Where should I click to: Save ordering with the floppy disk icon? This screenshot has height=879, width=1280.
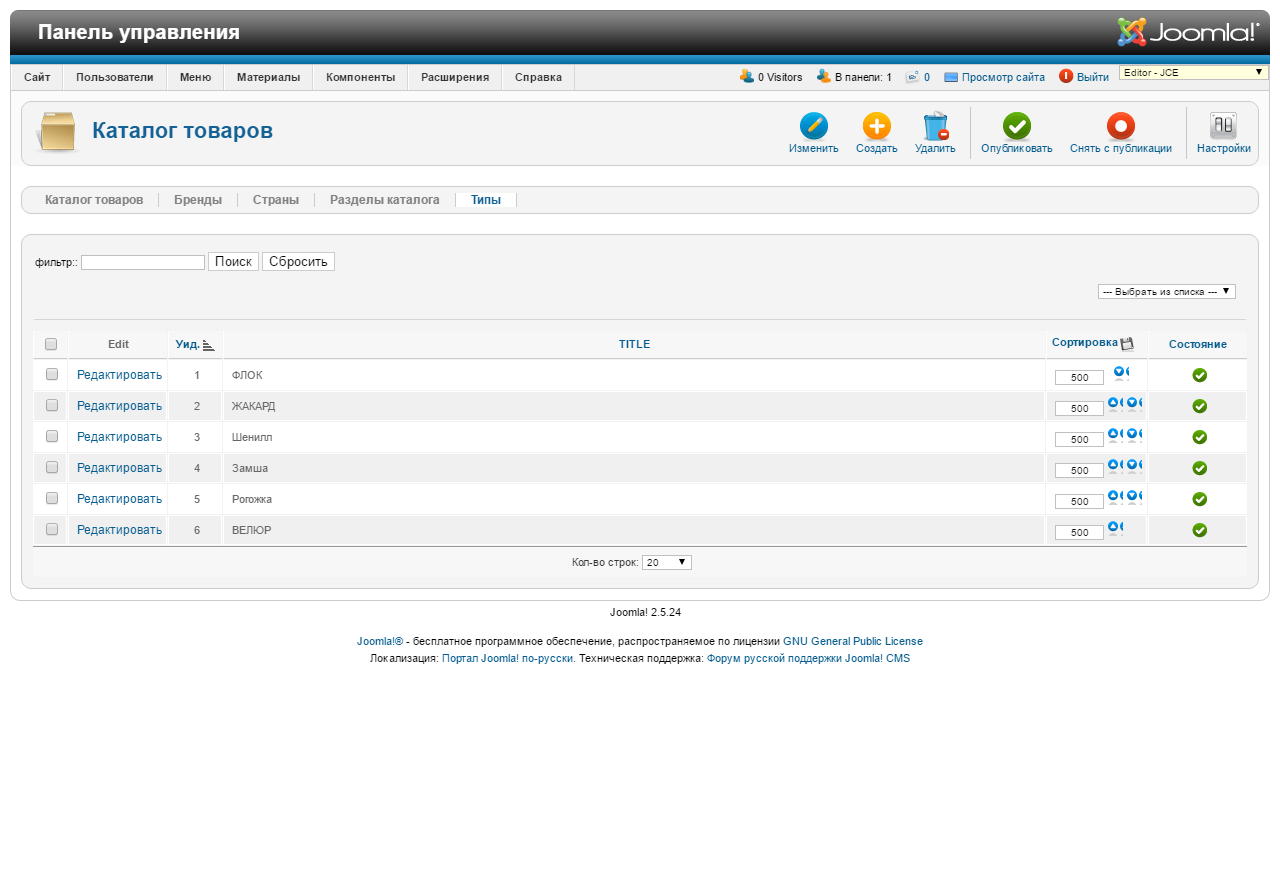[1127, 344]
